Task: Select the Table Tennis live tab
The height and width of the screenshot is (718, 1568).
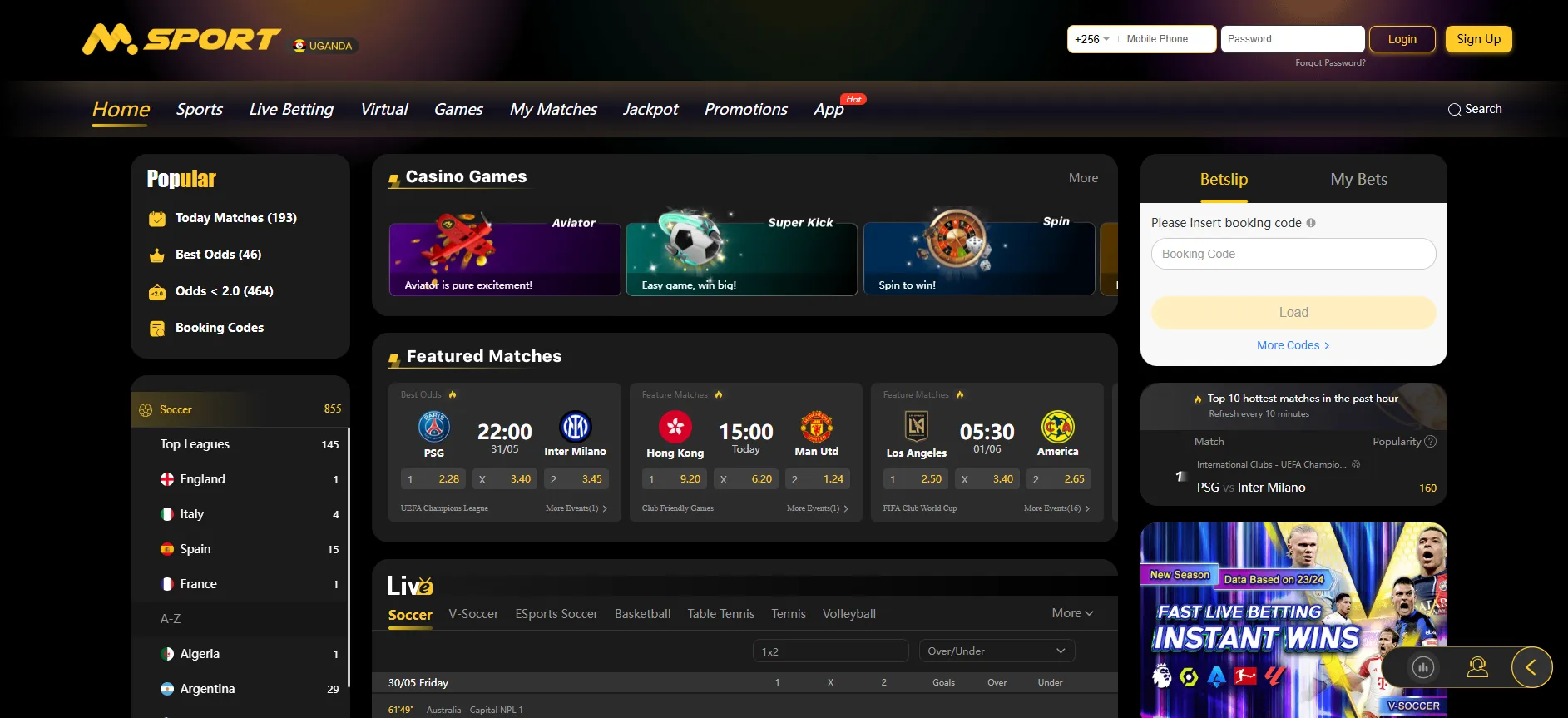Action: (720, 614)
